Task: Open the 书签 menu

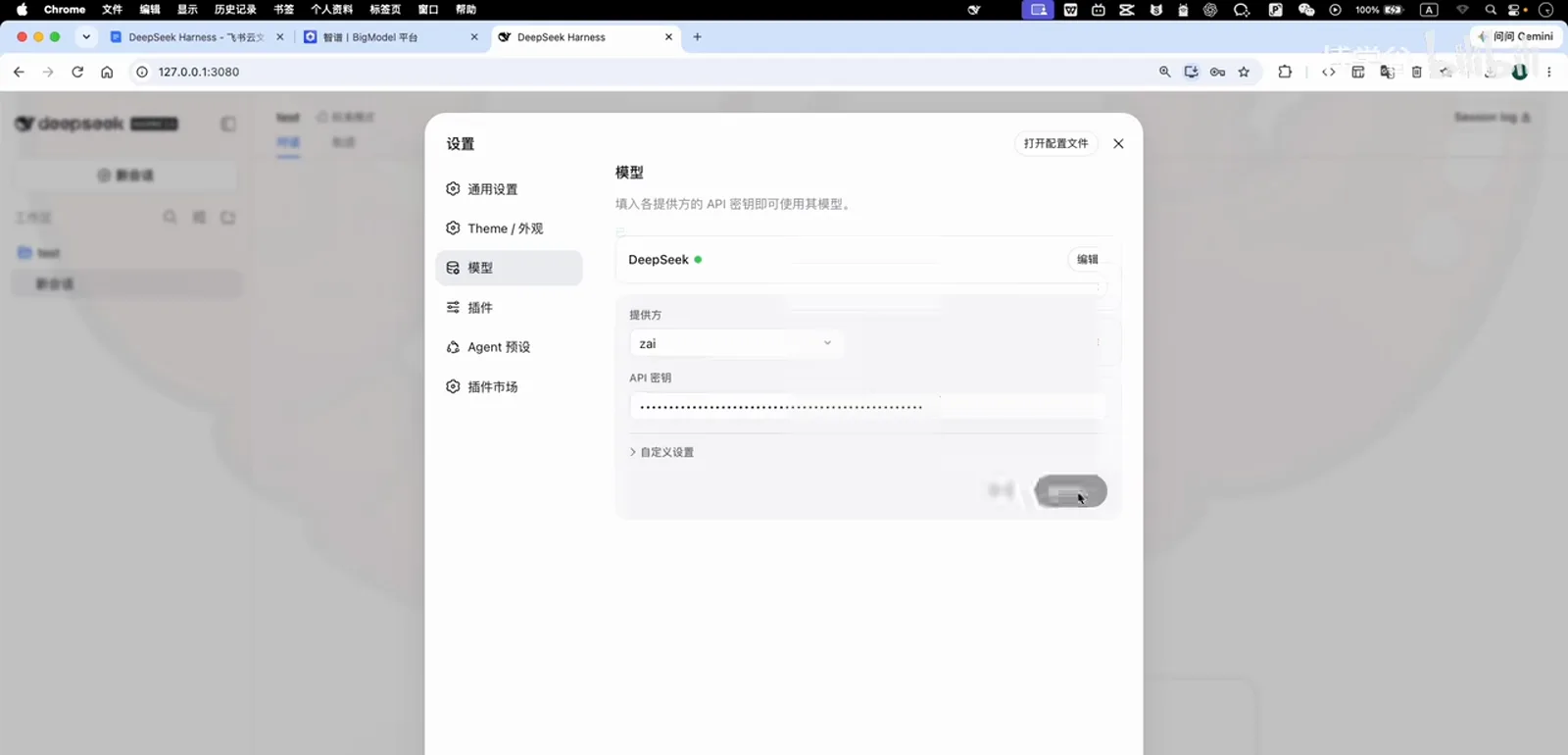Action: pyautogui.click(x=283, y=9)
